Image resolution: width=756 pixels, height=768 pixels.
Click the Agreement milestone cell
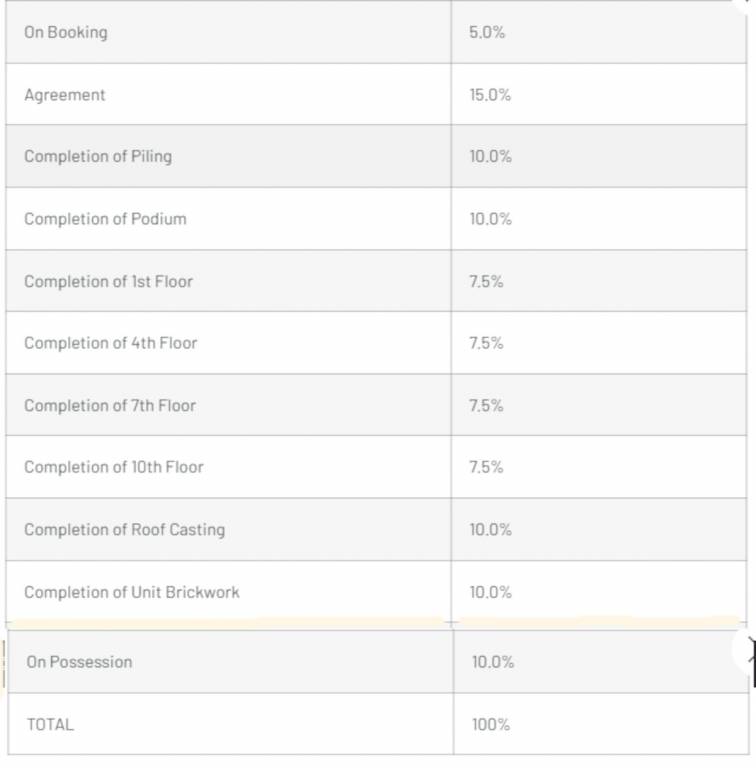tap(65, 95)
